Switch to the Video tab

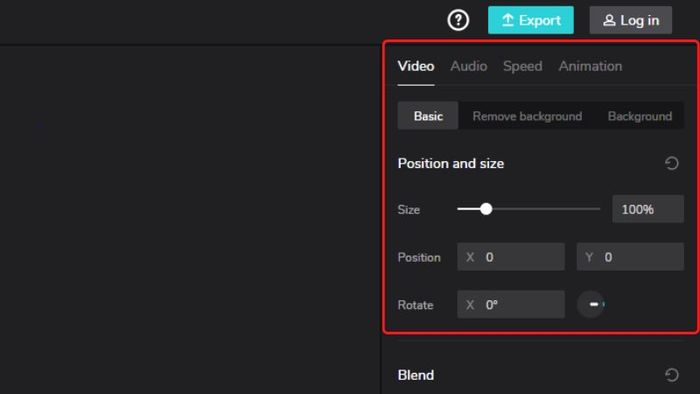[x=416, y=66]
